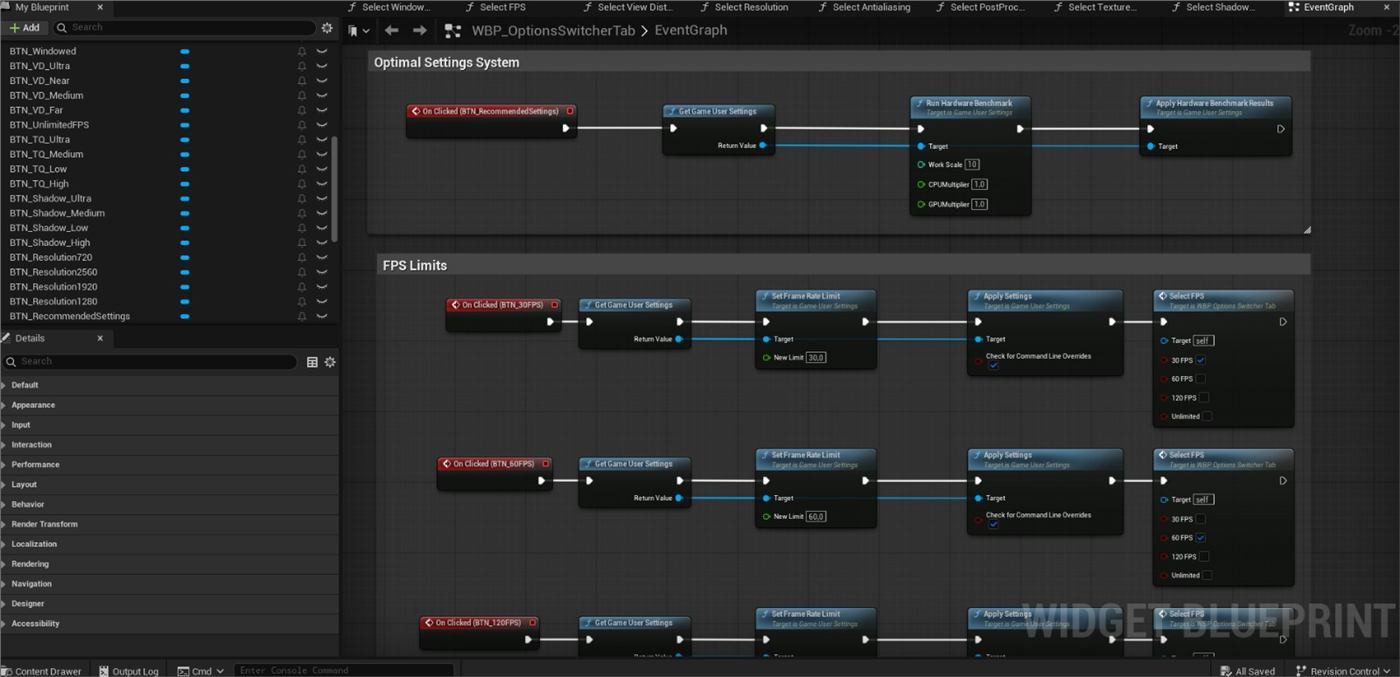The height and width of the screenshot is (677, 1400).
Task: Click New Limit 30.0 value field
Action: [x=816, y=357]
